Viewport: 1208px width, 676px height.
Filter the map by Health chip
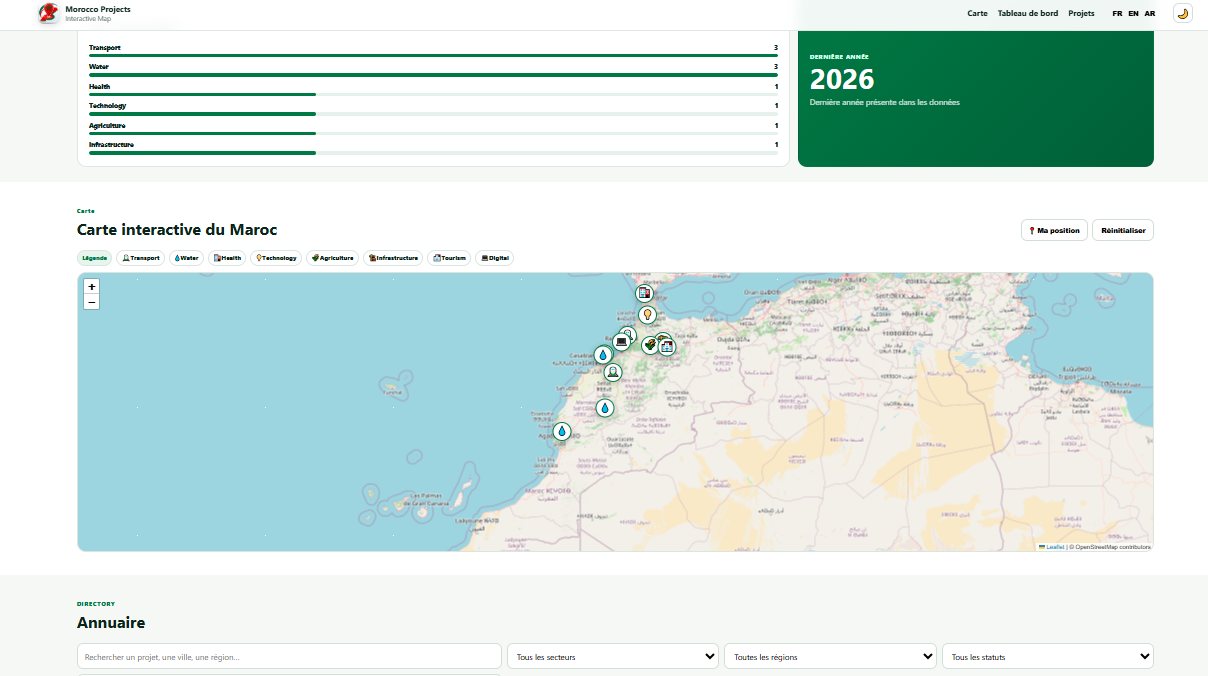tap(227, 258)
